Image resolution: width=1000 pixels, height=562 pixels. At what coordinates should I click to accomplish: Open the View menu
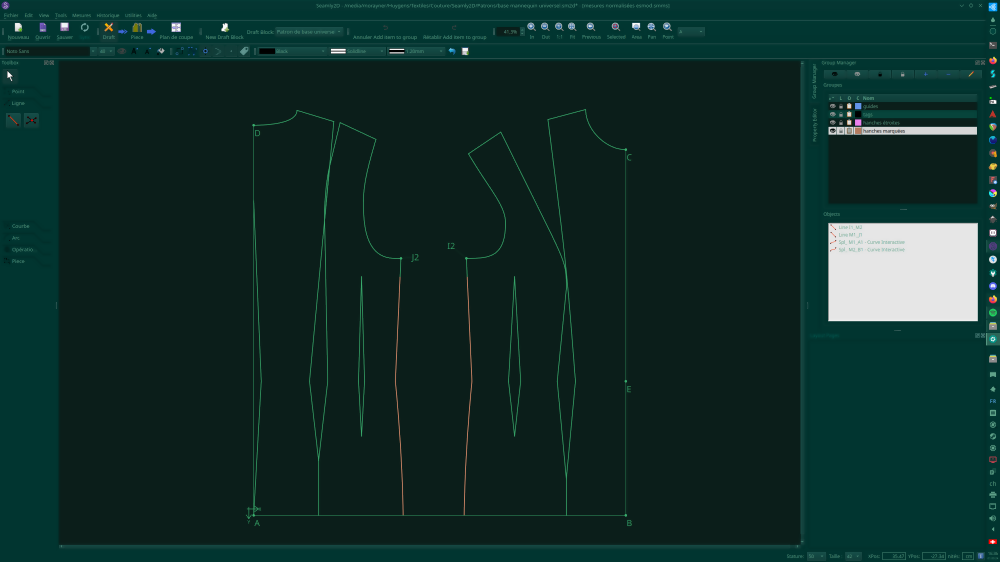pos(43,15)
